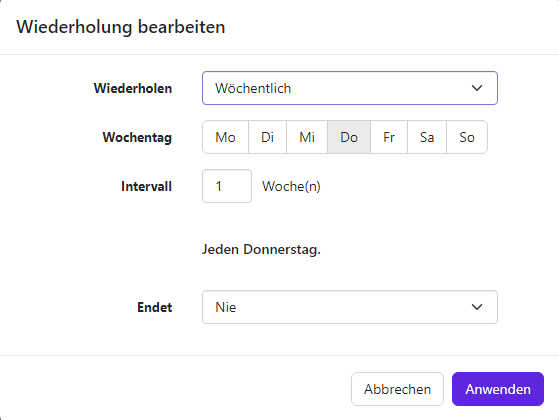Toggle Sa weekday button
The width and height of the screenshot is (559, 420).
coord(427,137)
